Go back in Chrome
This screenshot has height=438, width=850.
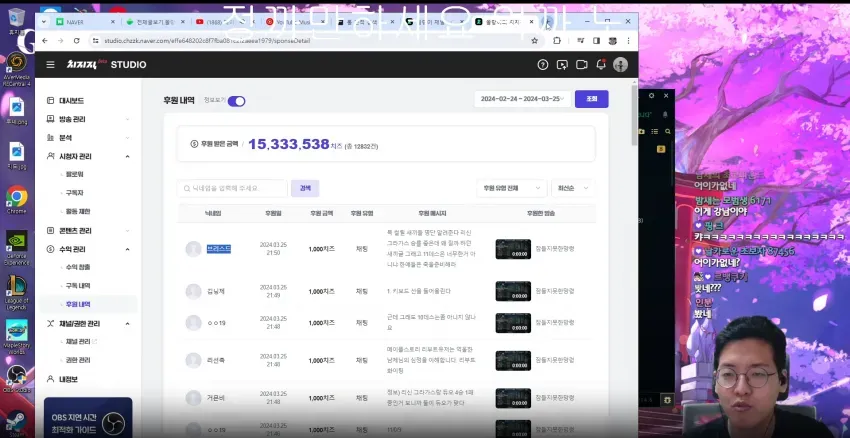click(44, 41)
